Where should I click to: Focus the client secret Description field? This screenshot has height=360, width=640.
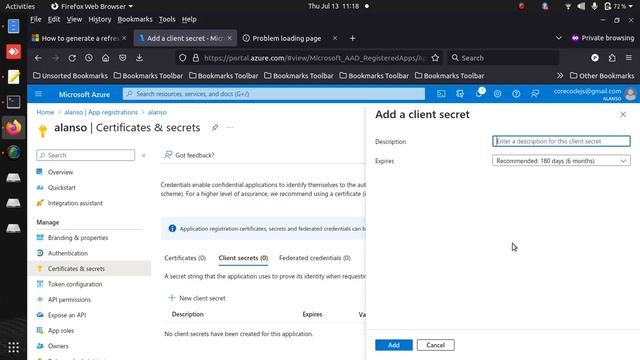561,141
